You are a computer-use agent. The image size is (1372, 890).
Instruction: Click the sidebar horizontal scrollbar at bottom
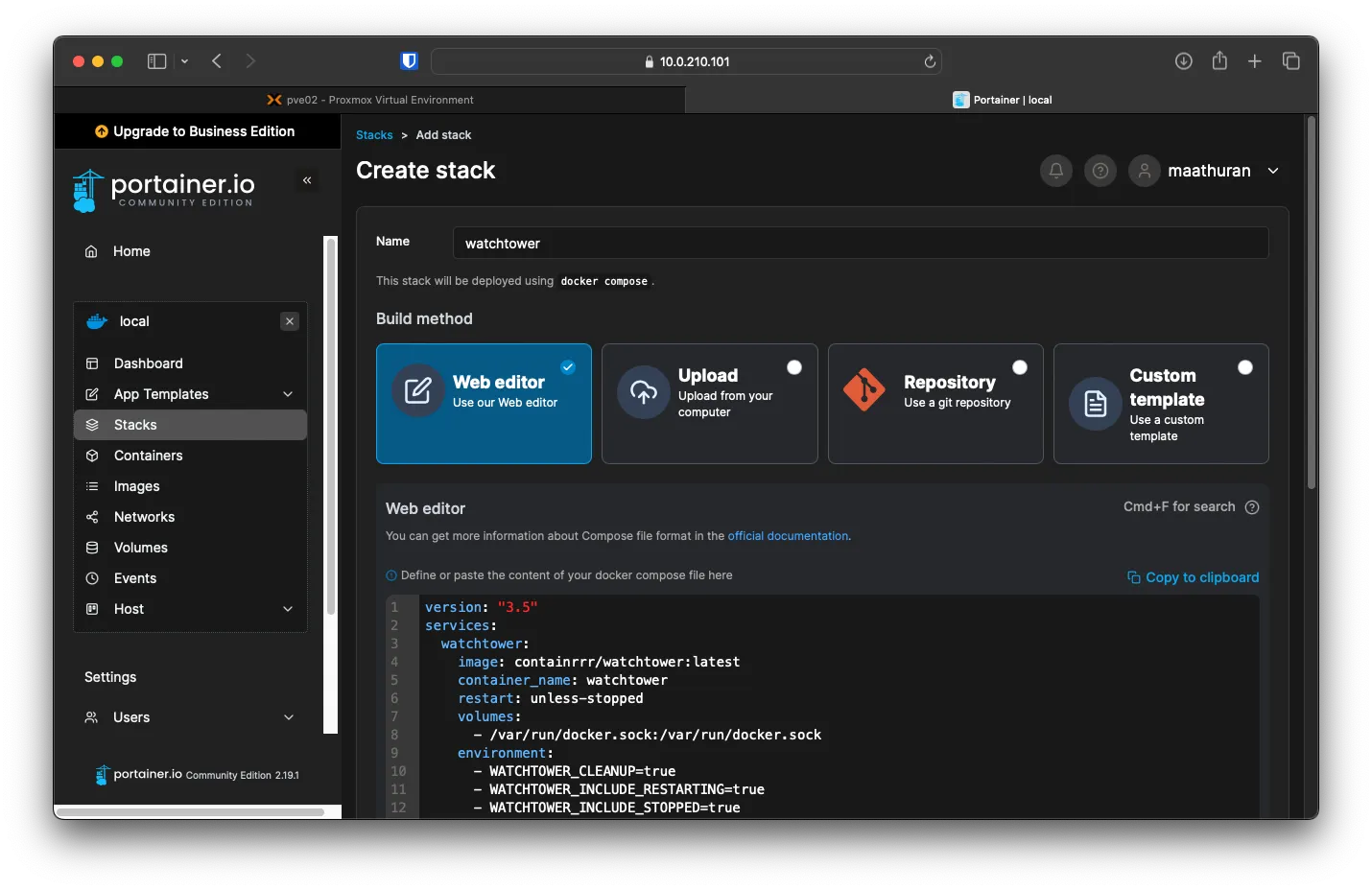pyautogui.click(x=189, y=812)
